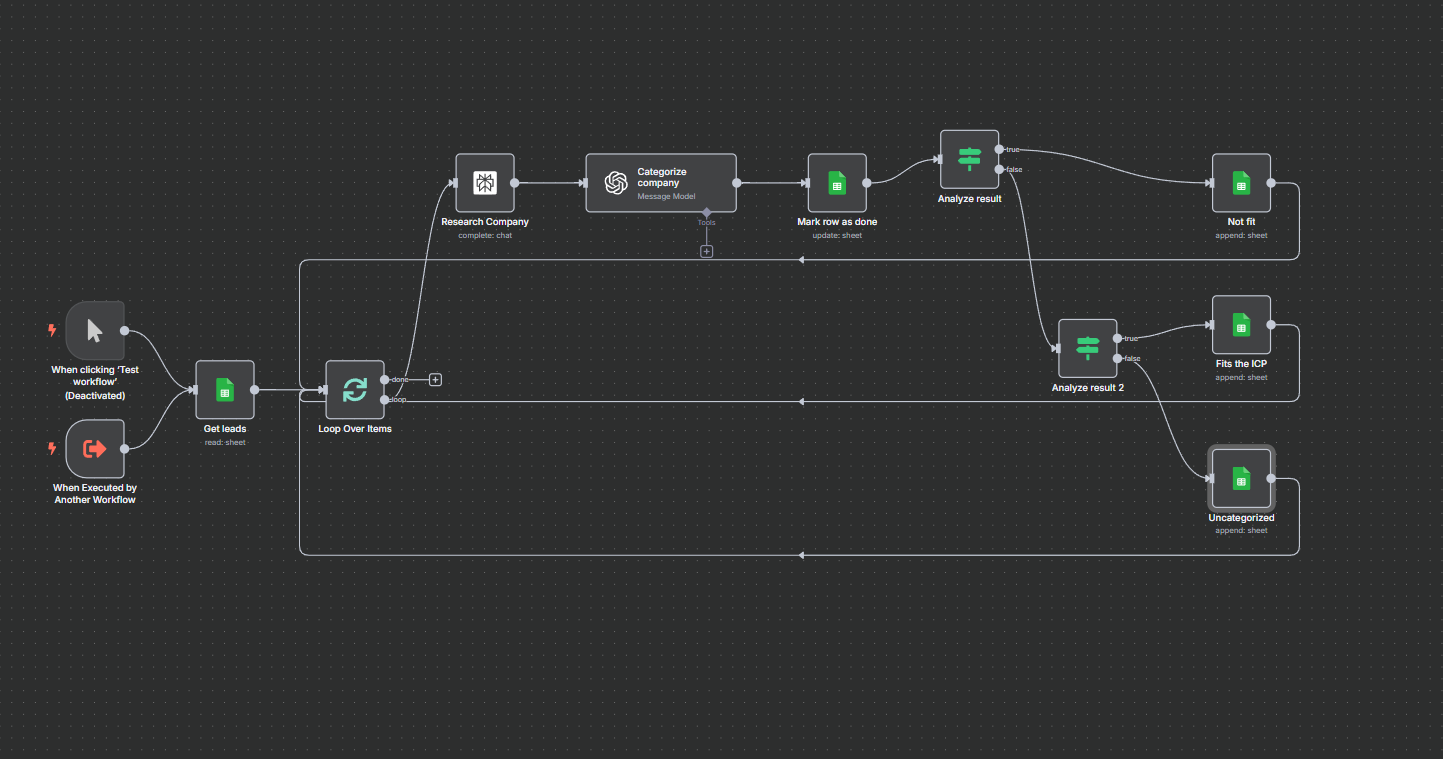Add a tool via plus under Tools
Viewport: 1443px width, 759px height.
(706, 252)
